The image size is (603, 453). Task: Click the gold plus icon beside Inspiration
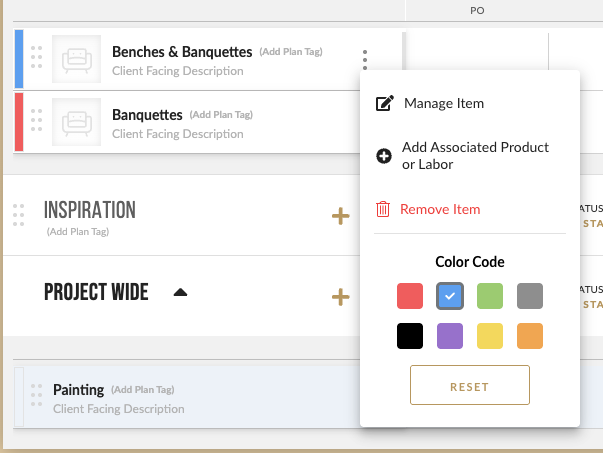pos(341,216)
